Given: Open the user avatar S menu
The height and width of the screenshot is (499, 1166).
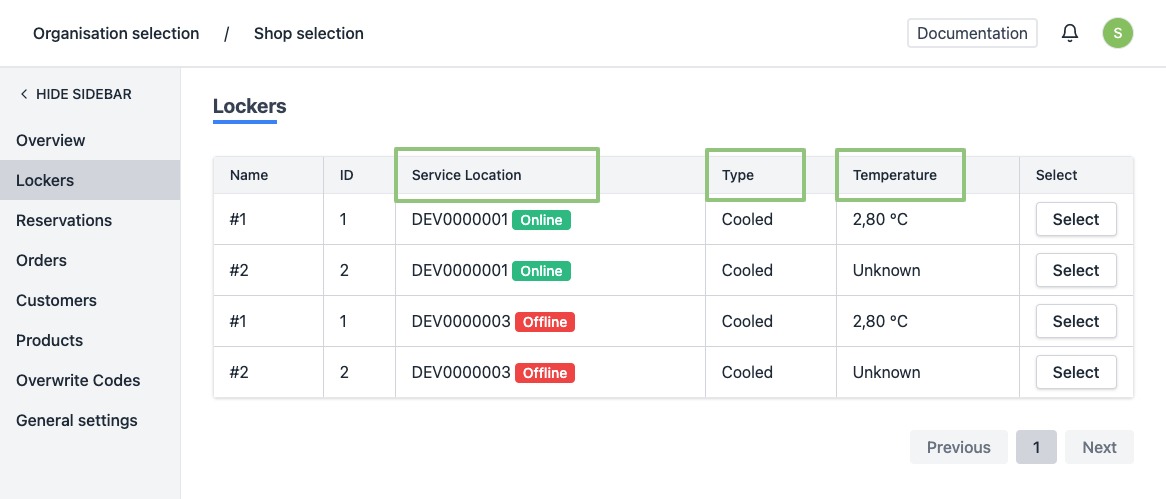Looking at the screenshot, I should click(1117, 33).
